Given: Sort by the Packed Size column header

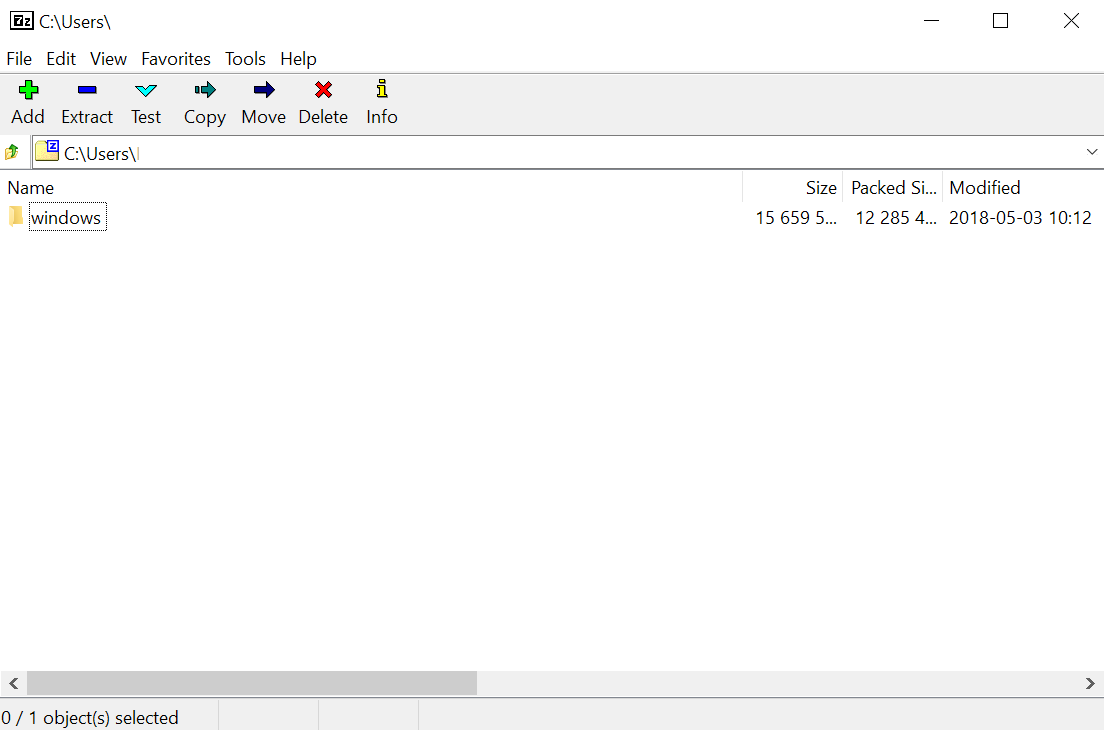Looking at the screenshot, I should coord(893,188).
